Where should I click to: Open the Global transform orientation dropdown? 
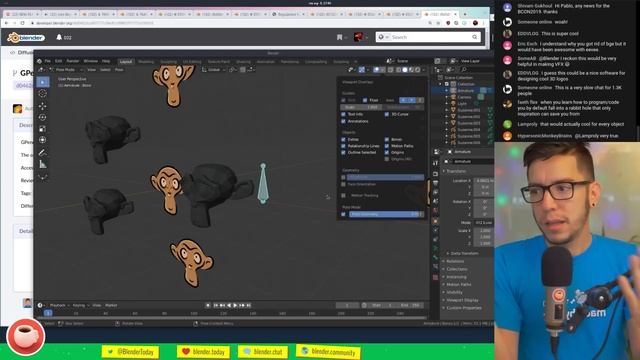coord(214,70)
